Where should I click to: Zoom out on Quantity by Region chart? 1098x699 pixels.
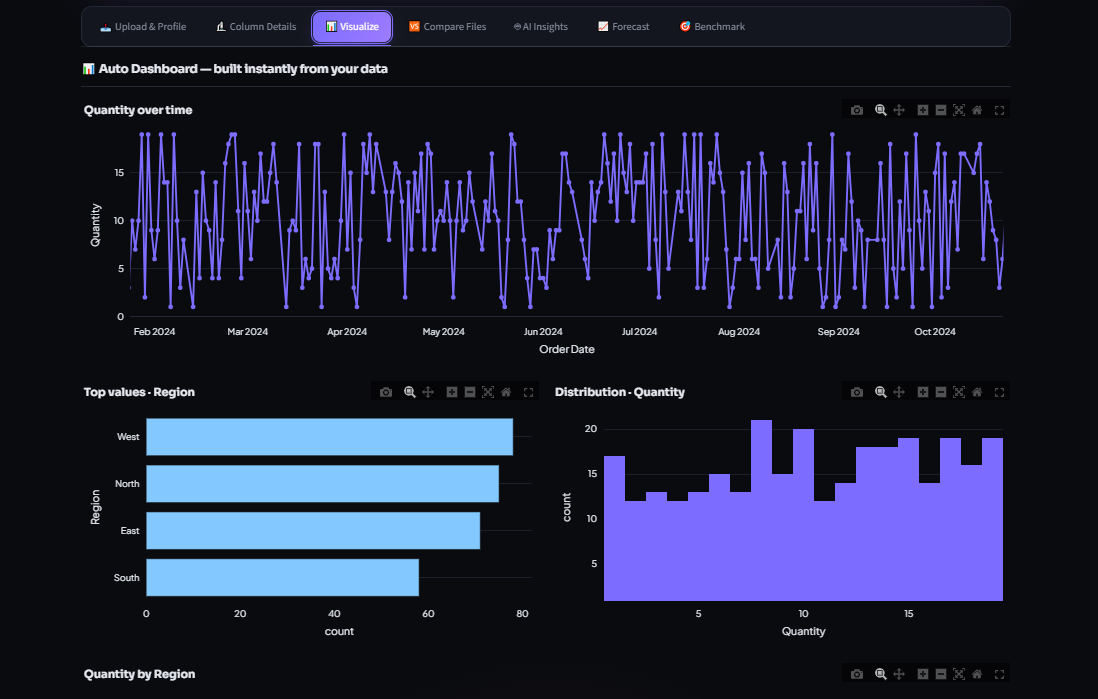pyautogui.click(x=941, y=674)
